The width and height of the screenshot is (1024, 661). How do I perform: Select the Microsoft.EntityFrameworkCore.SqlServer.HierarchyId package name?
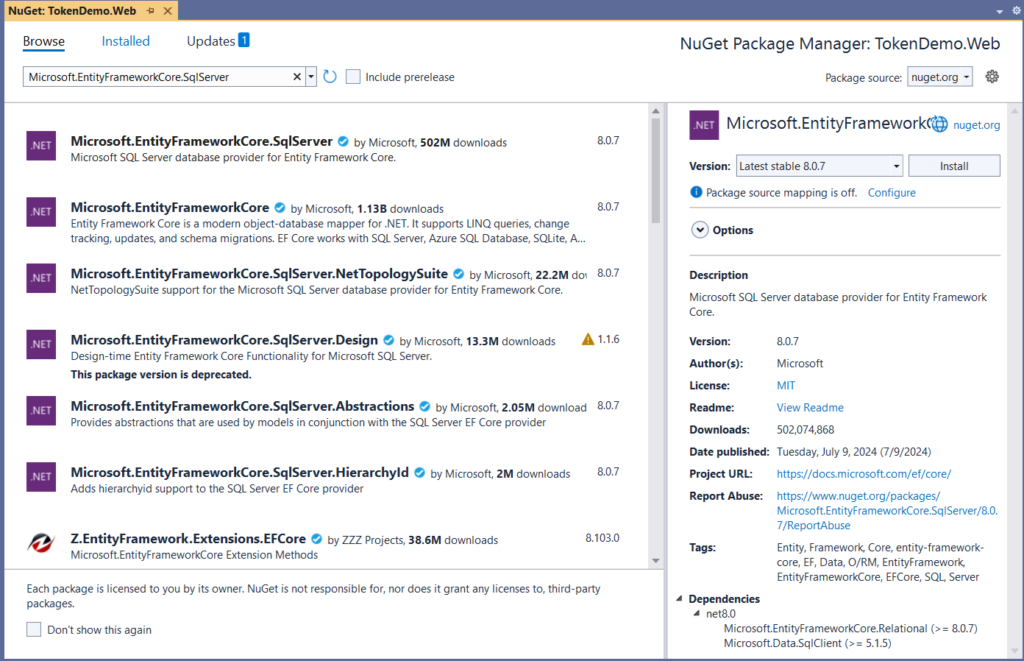tap(240, 472)
